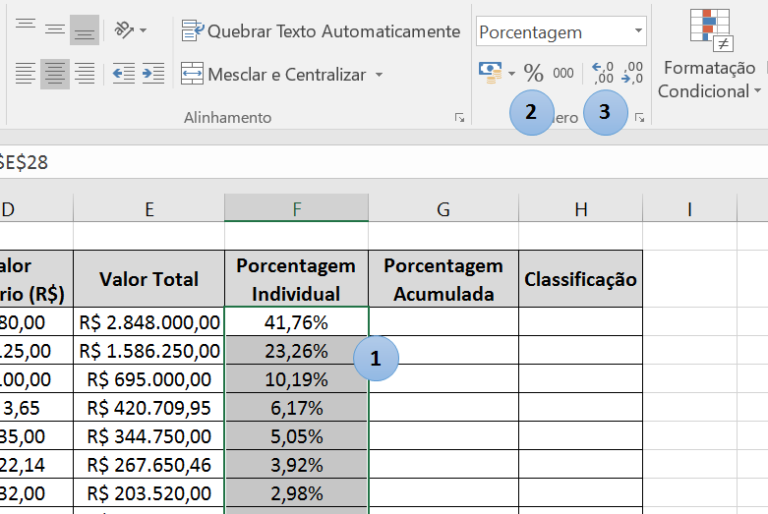Select cell showing 10,19%
Screen dimensions: 768x514
(296, 379)
